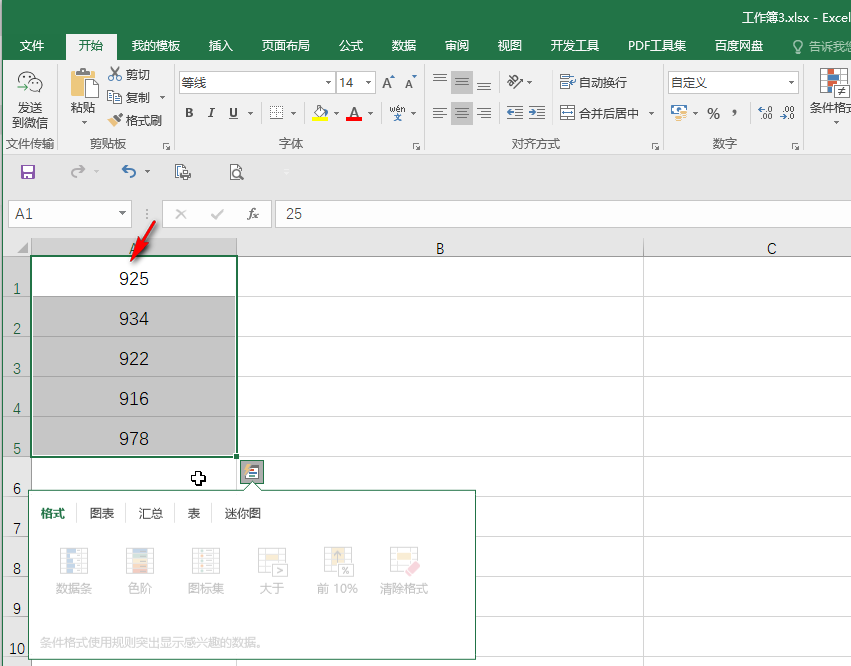851x666 pixels.
Task: Select 图表 tab in Quick Analysis
Action: [x=102, y=513]
